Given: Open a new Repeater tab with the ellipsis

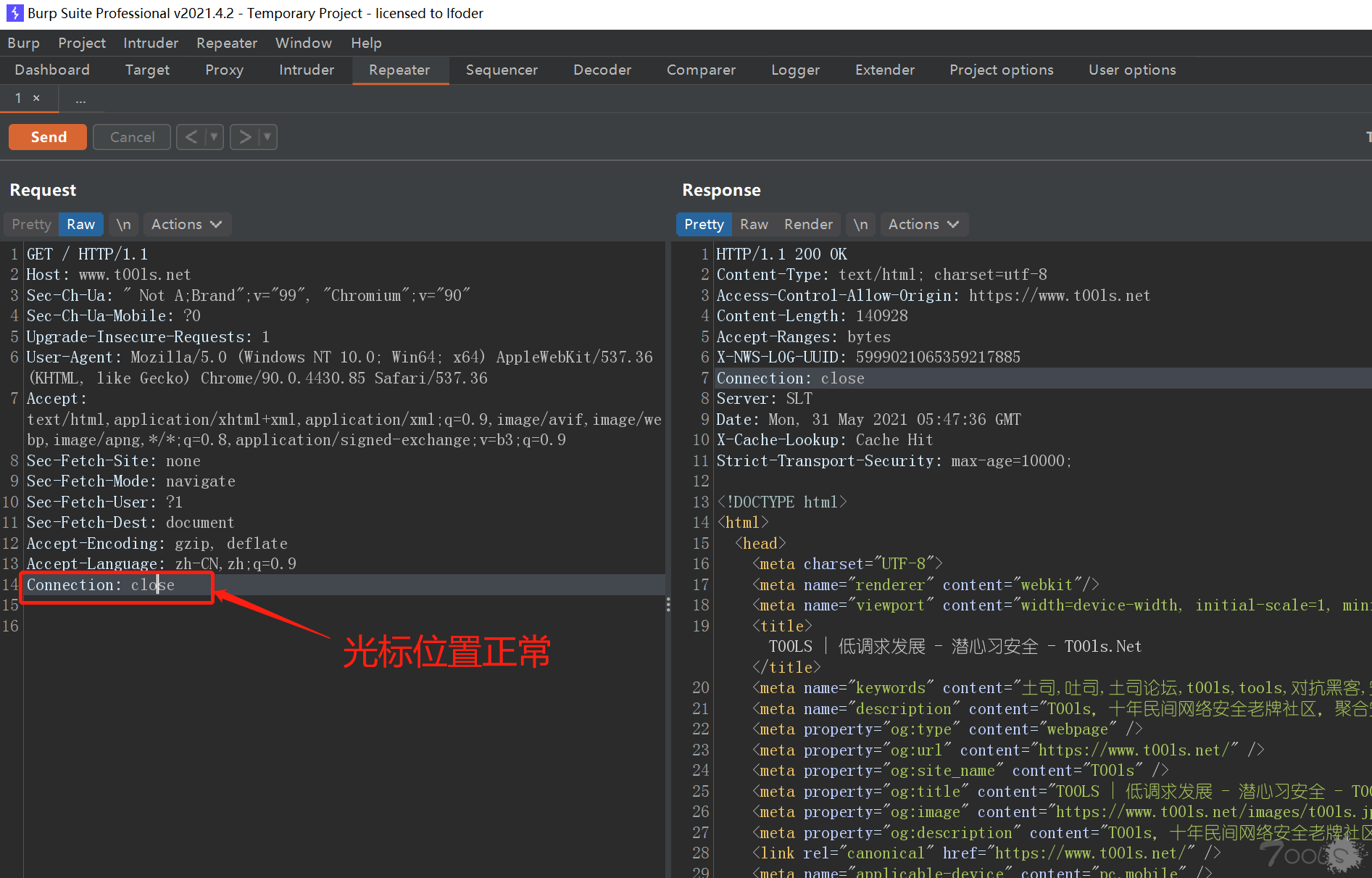Looking at the screenshot, I should [x=80, y=99].
